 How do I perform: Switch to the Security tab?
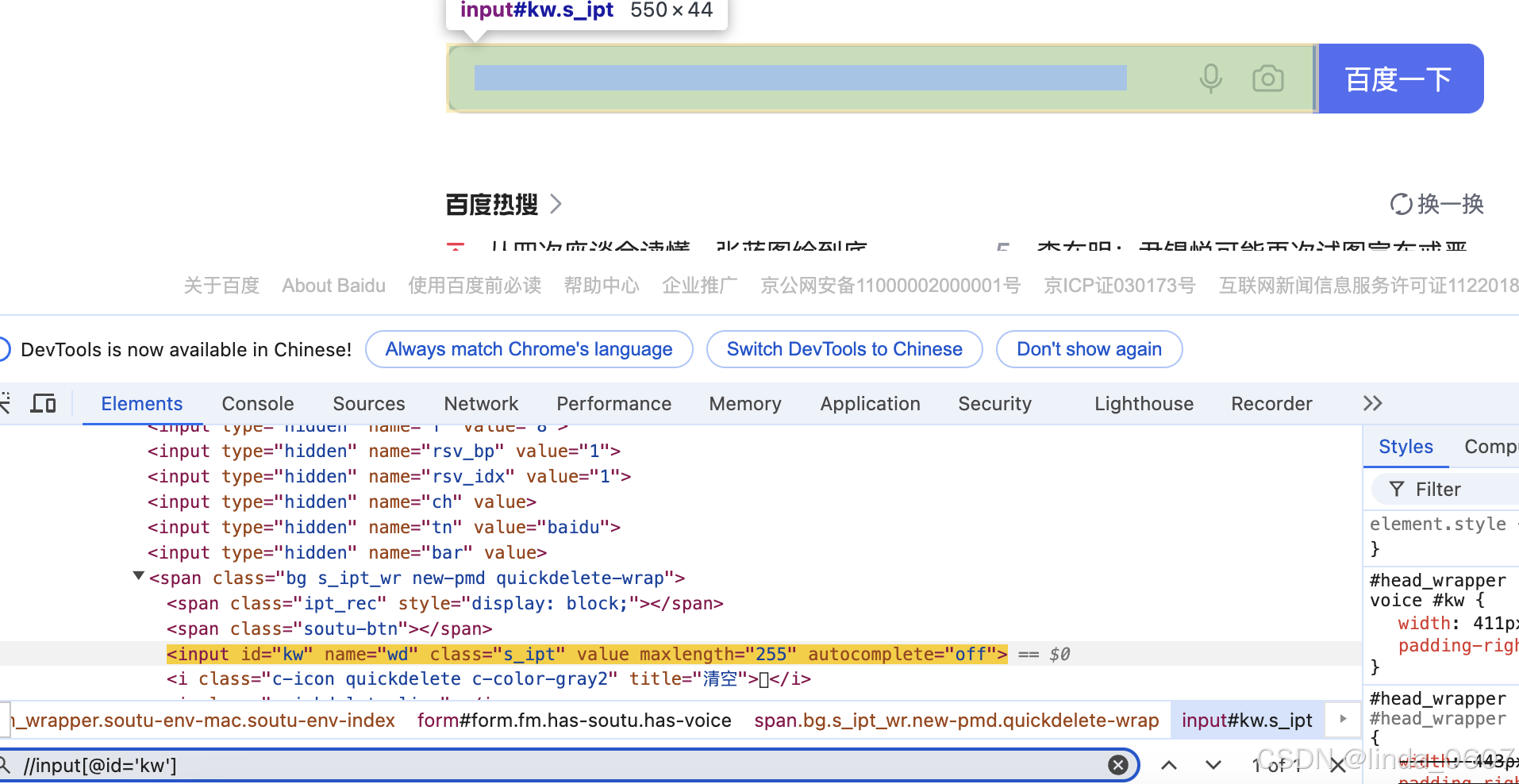click(995, 404)
